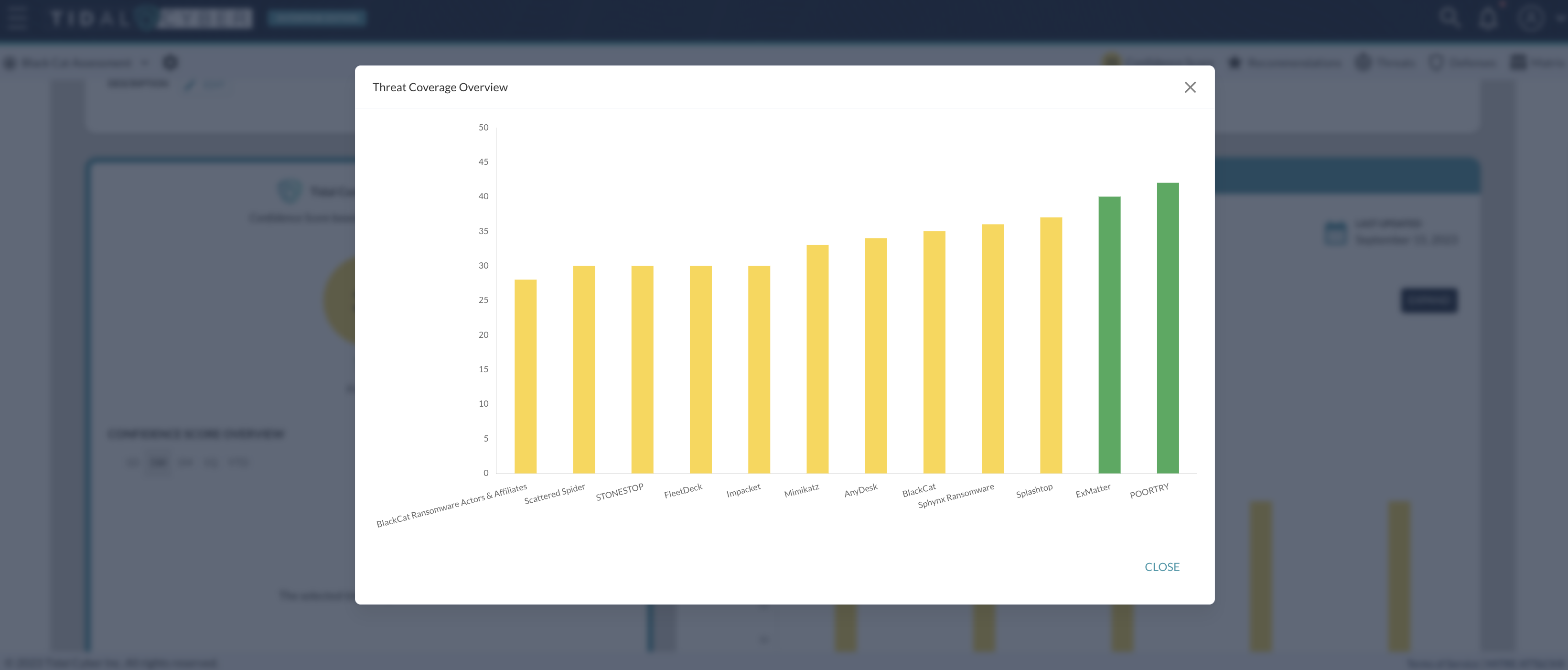The height and width of the screenshot is (670, 1568).
Task: Open the notifications bell icon
Action: coord(1488,17)
